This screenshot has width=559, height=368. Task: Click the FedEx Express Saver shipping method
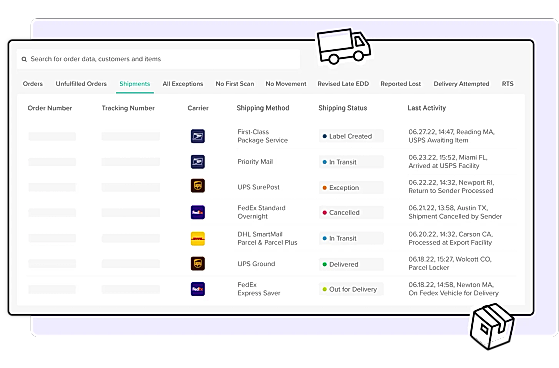(259, 289)
